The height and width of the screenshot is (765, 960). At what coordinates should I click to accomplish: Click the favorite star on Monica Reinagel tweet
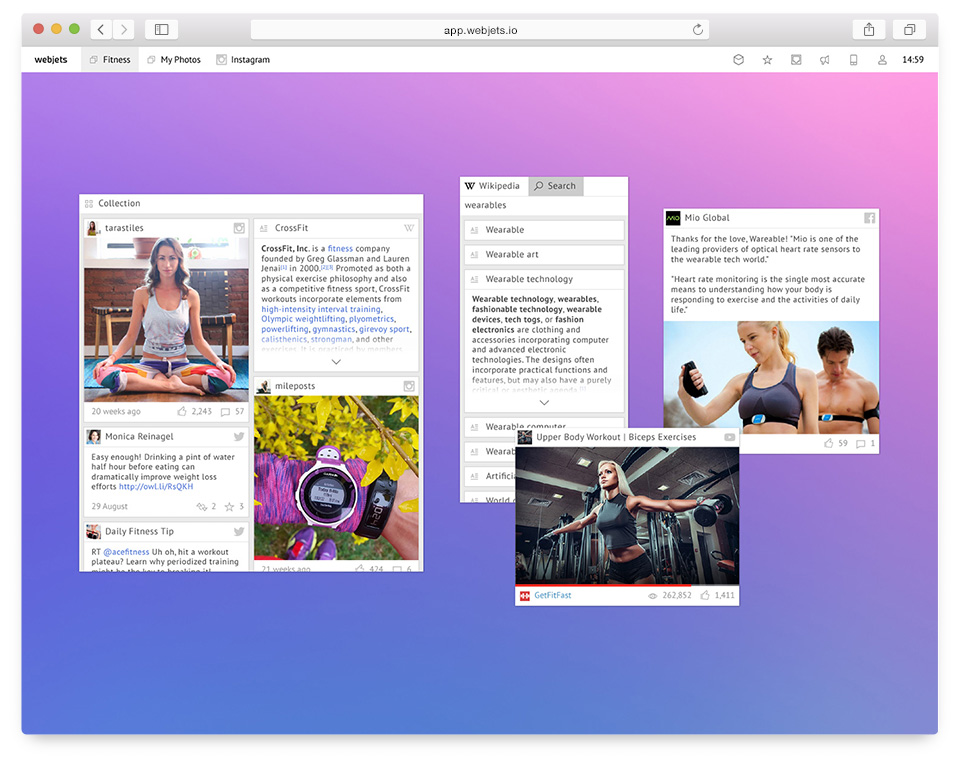pyautogui.click(x=229, y=507)
